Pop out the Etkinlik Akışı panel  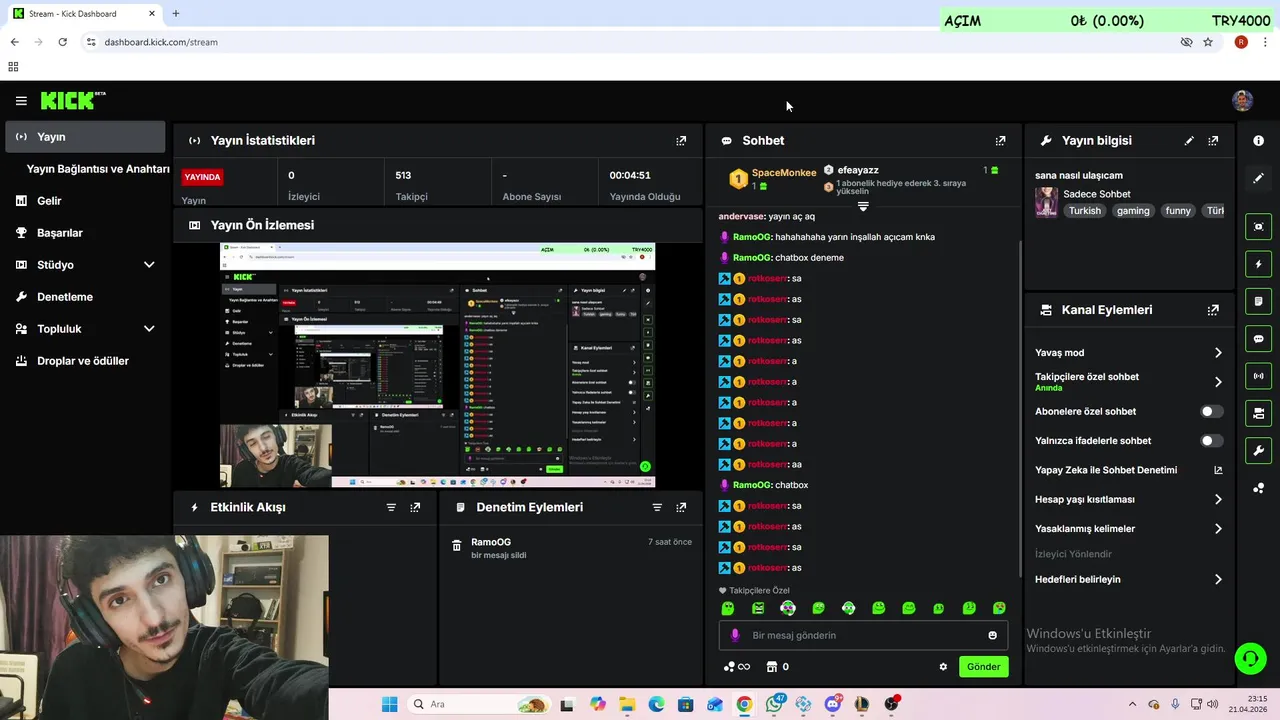[415, 507]
